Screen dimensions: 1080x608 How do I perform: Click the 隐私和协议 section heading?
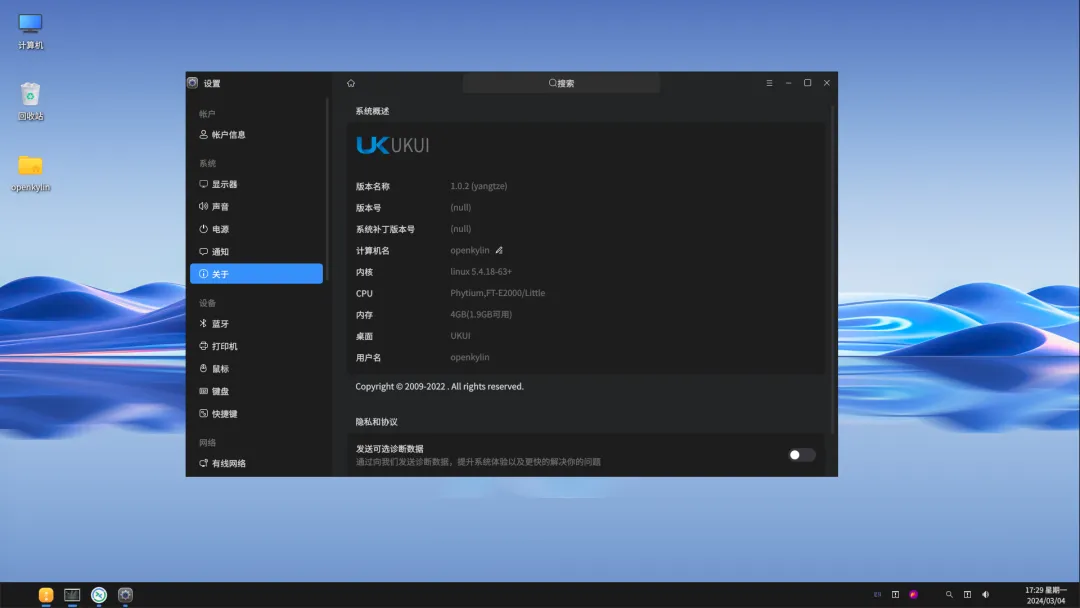[377, 422]
